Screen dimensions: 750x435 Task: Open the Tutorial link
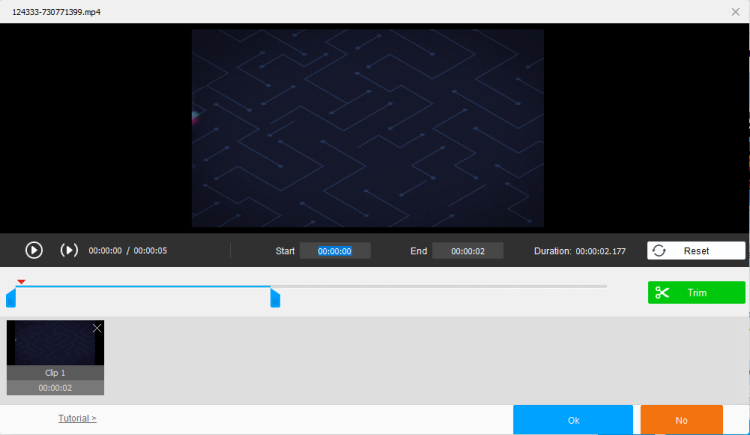point(77,418)
